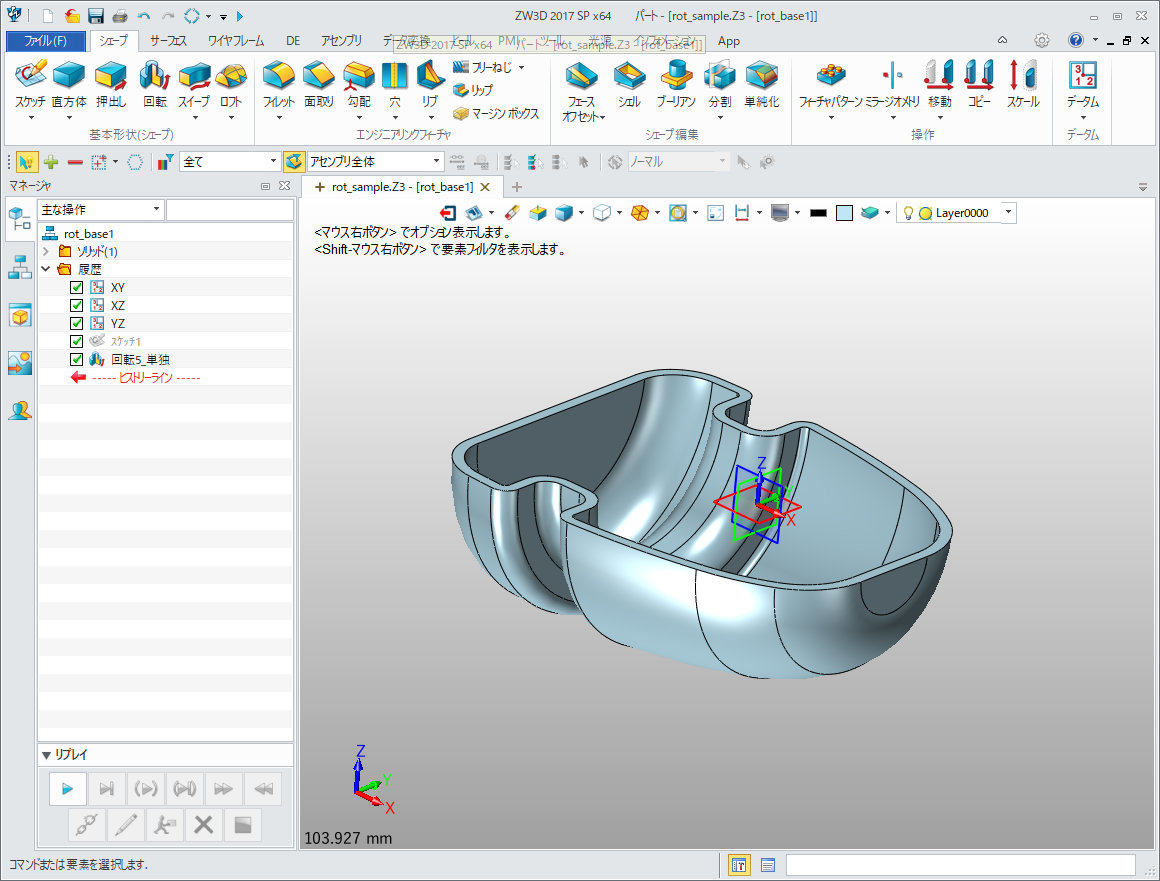Click the 直方体 (Box) shape tool

point(69,84)
